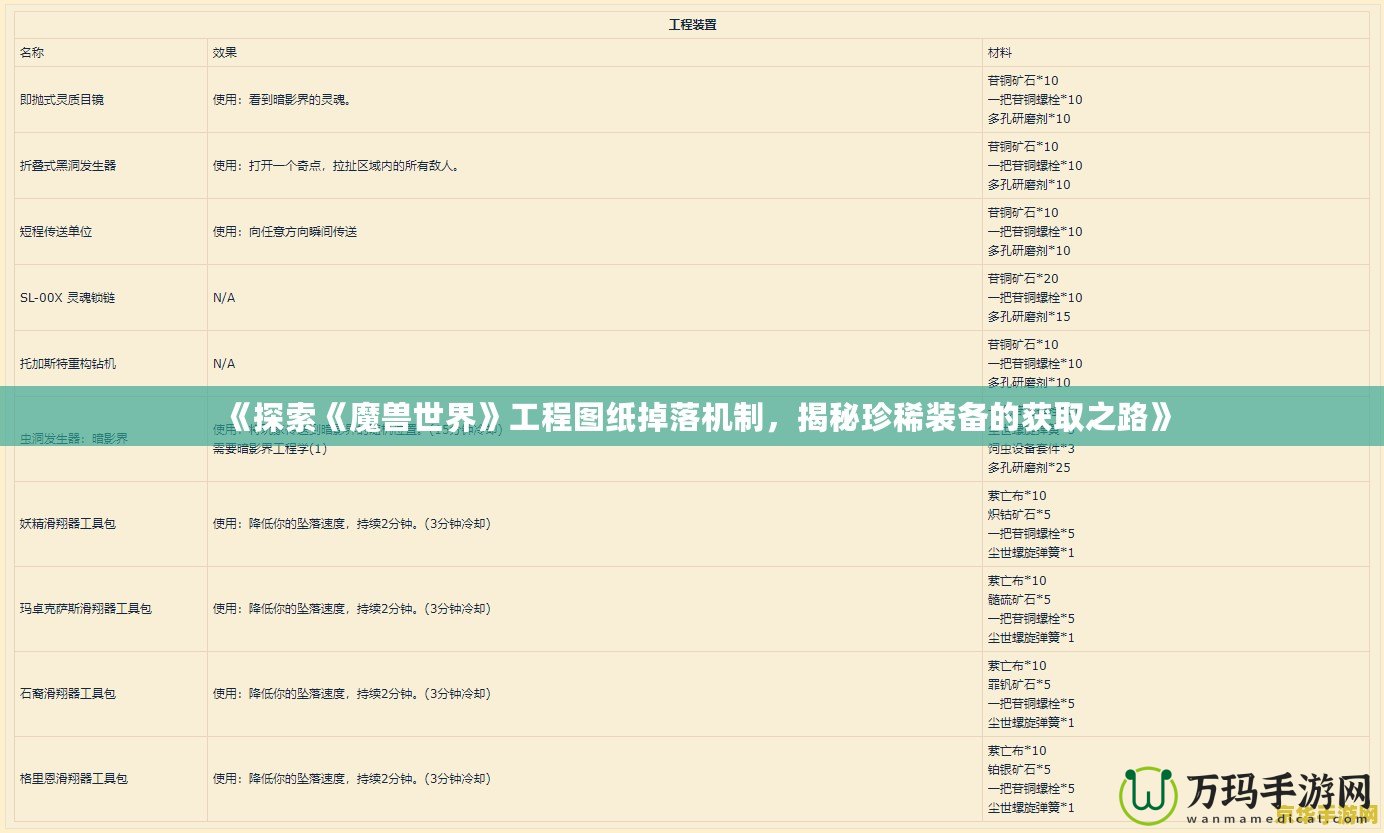Click 裹亡布*10 in 格里恩滑翔器工具包 row
This screenshot has height=833, width=1384.
(1017, 751)
